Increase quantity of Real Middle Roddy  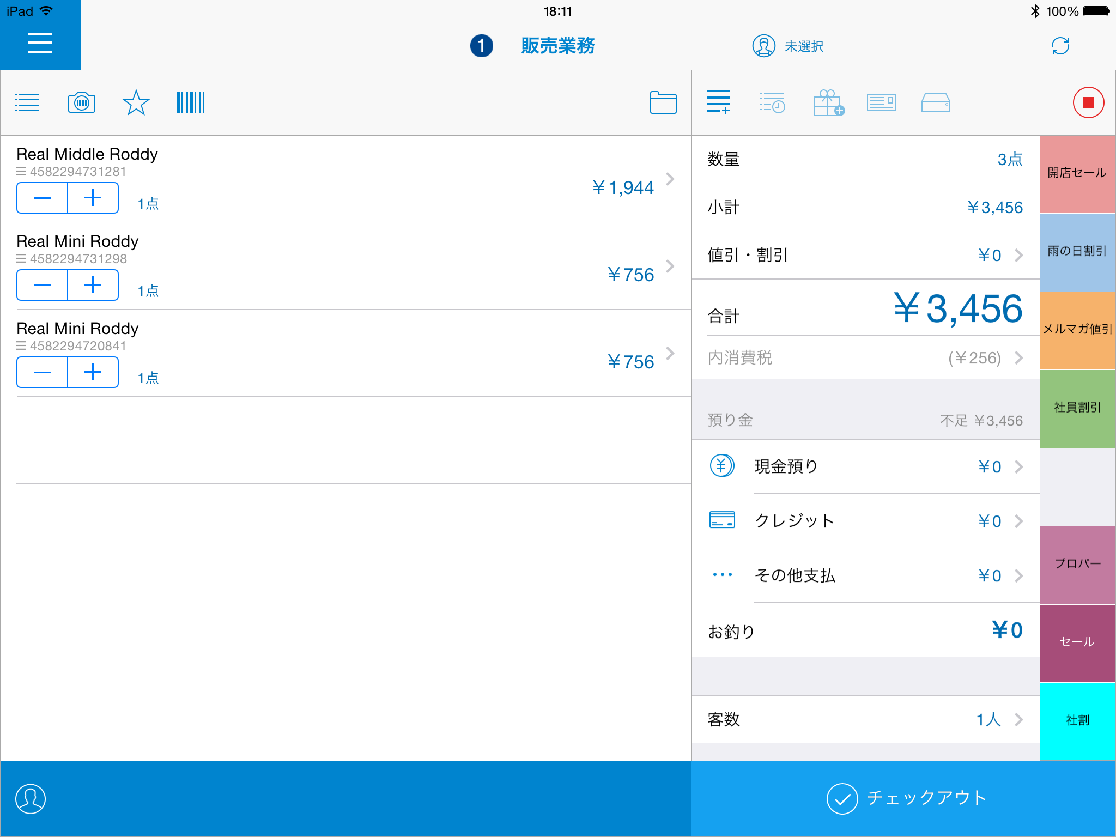pos(93,198)
